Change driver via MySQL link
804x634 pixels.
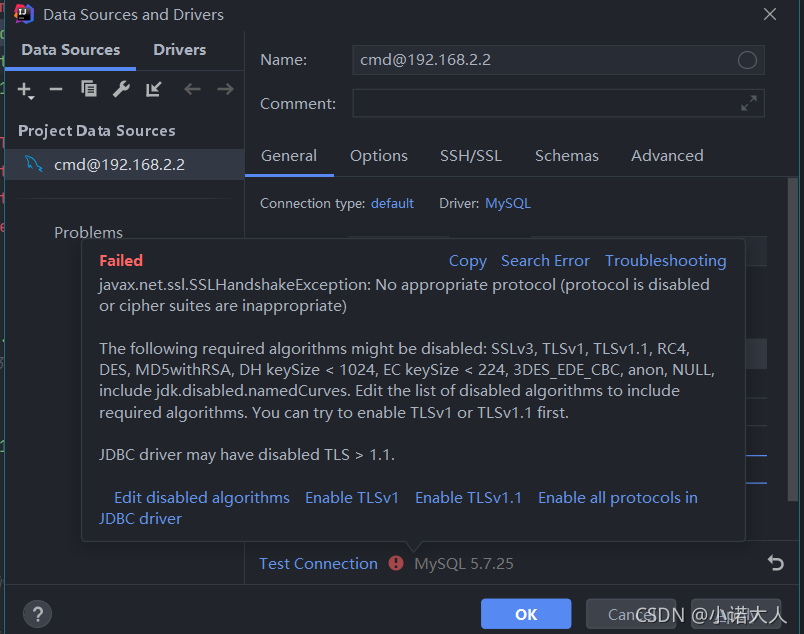(508, 204)
